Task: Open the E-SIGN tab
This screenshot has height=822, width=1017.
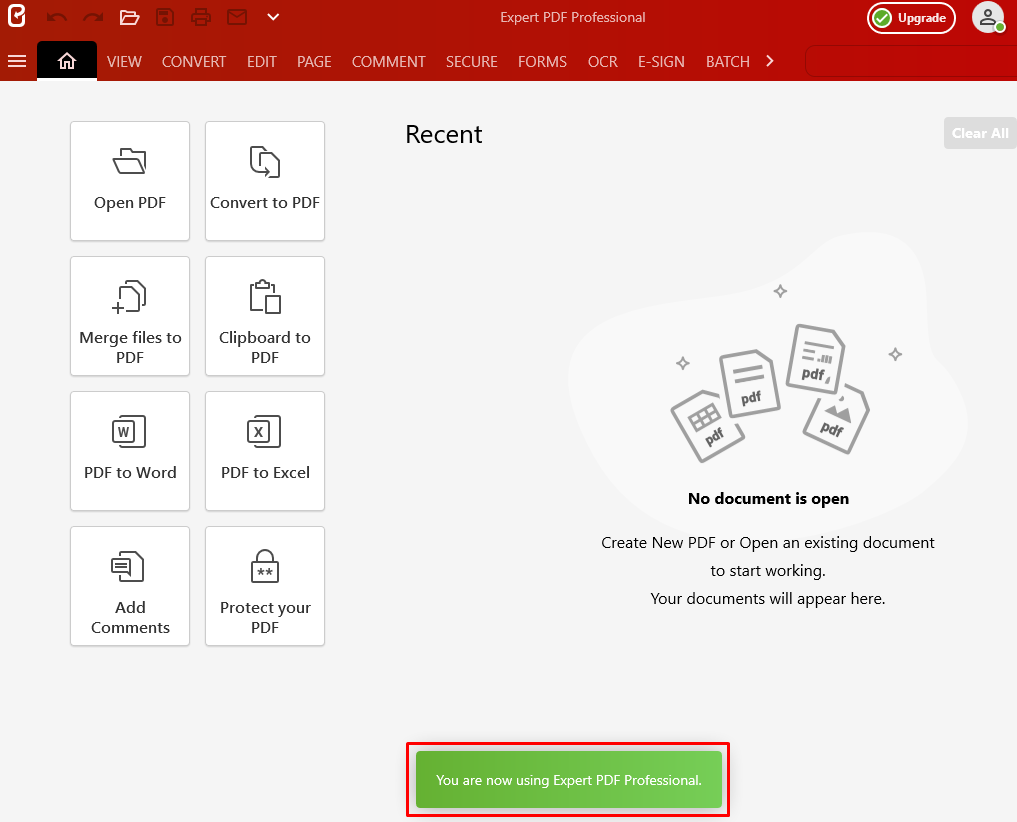Action: point(661,62)
